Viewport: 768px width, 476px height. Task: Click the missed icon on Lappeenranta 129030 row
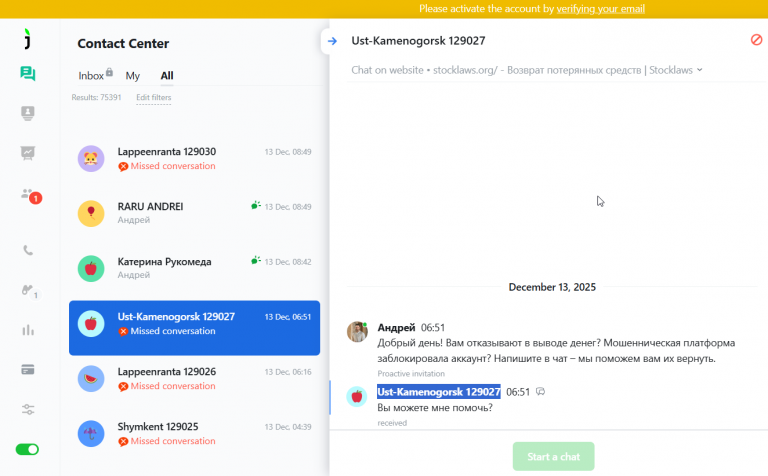(x=123, y=167)
